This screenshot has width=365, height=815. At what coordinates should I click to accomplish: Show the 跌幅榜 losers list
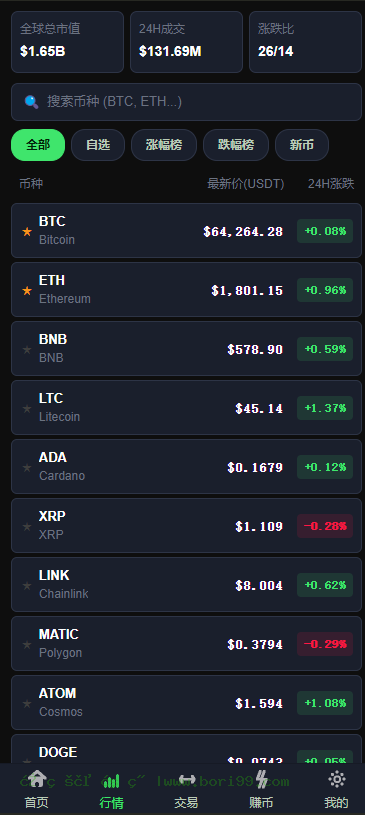click(236, 145)
